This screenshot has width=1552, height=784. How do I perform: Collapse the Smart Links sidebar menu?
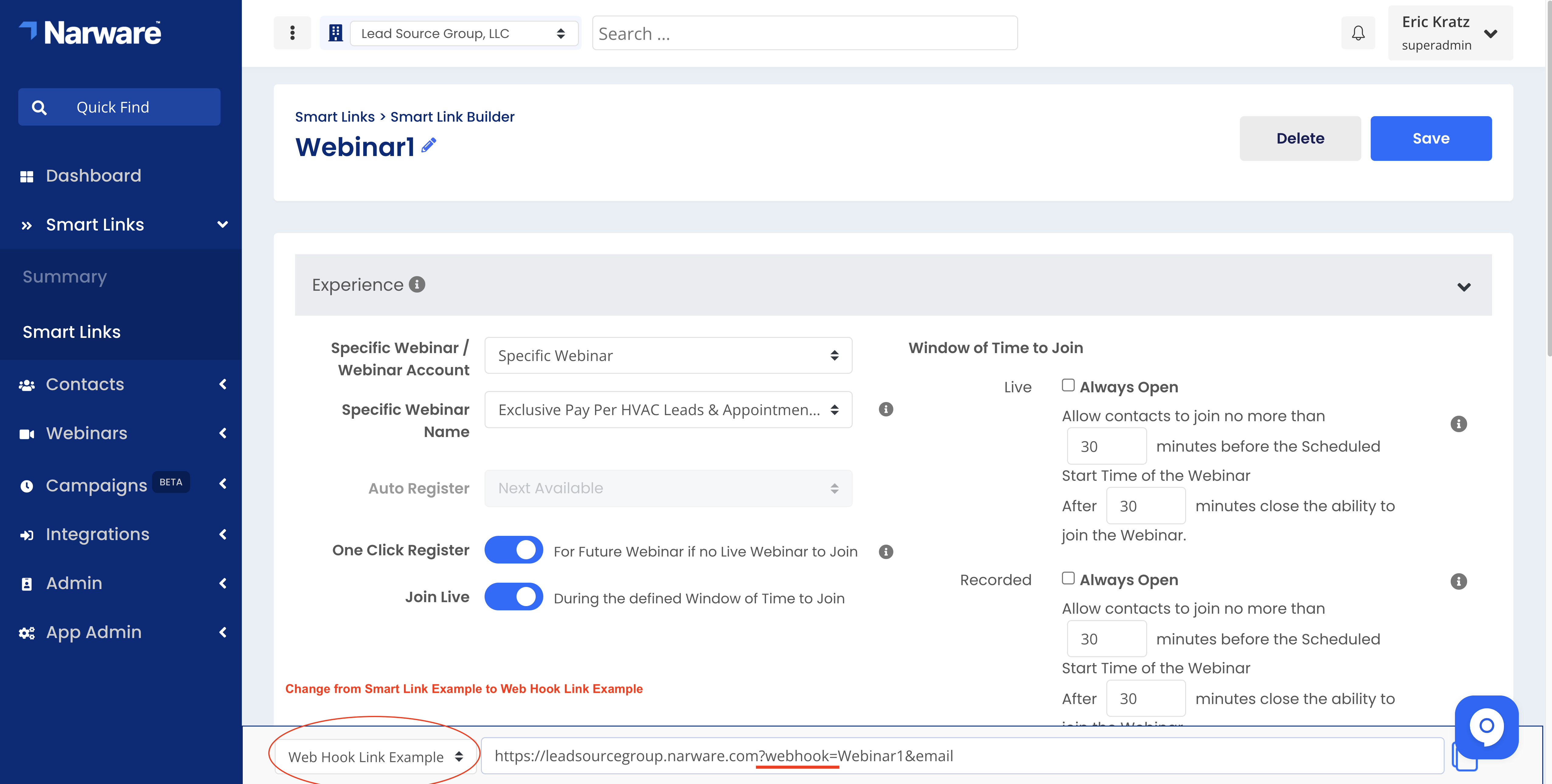pyautogui.click(x=222, y=225)
